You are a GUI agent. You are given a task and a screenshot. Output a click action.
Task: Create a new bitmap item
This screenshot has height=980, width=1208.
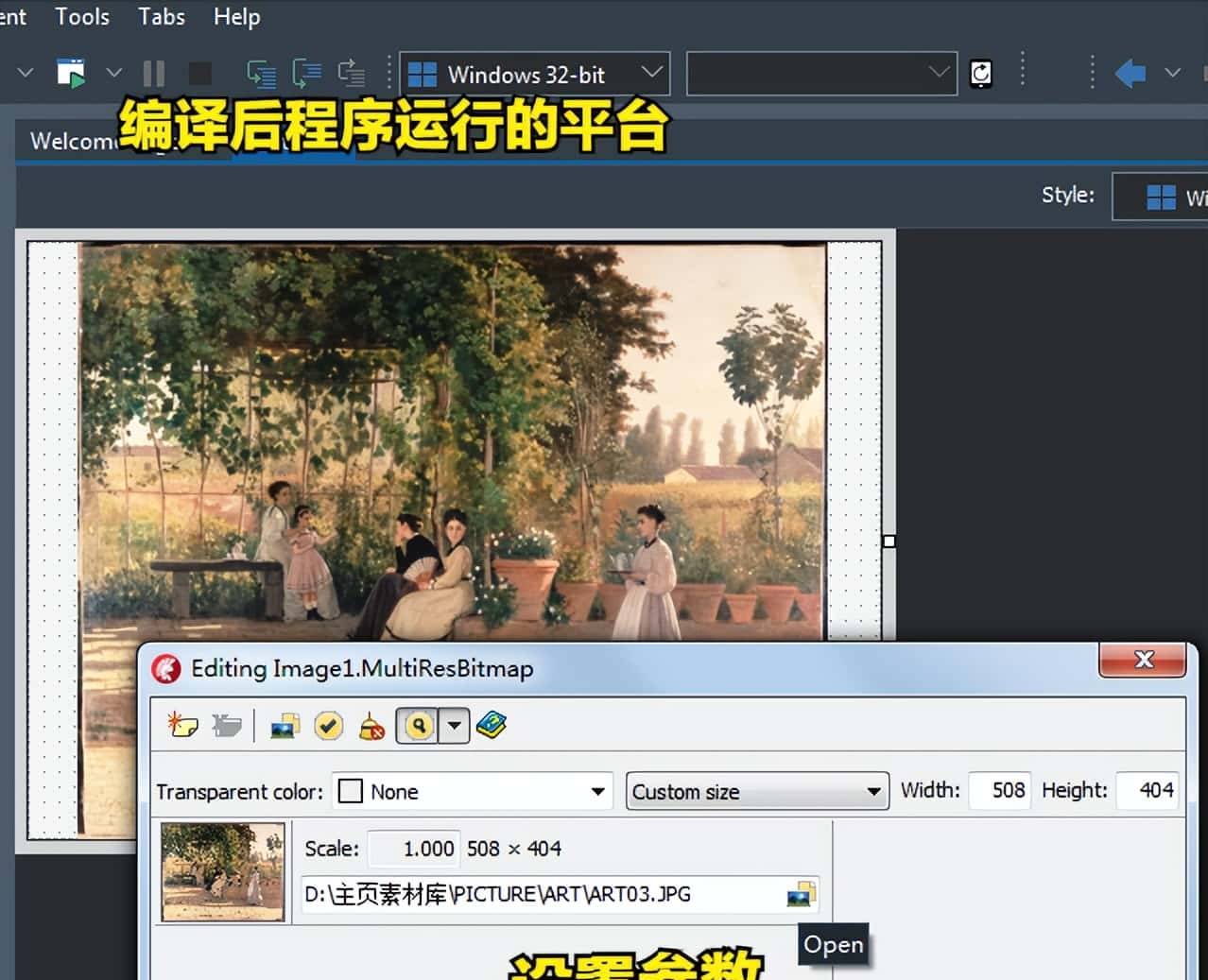click(181, 725)
